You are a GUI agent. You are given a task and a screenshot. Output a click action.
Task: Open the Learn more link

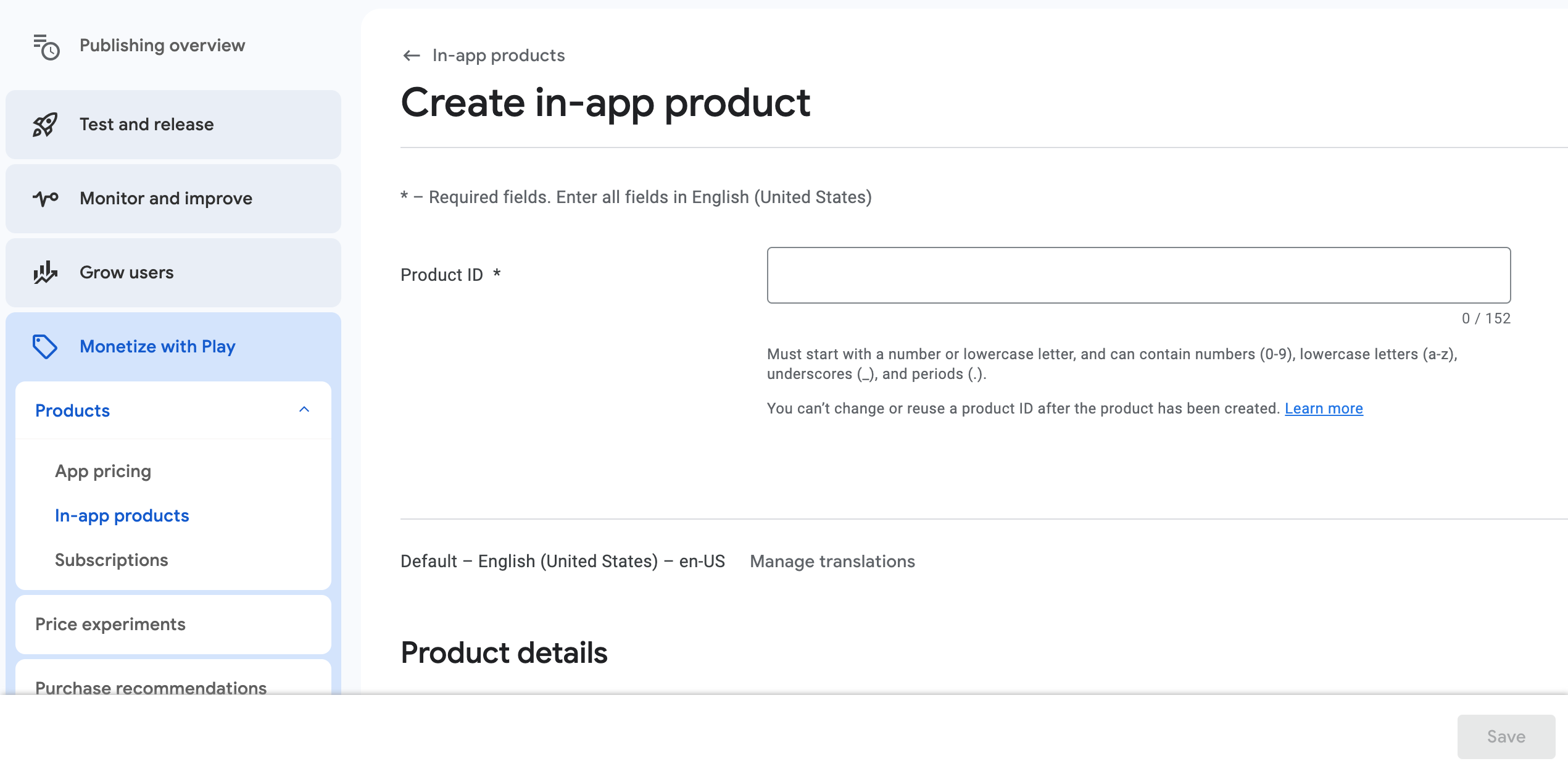tap(1324, 408)
